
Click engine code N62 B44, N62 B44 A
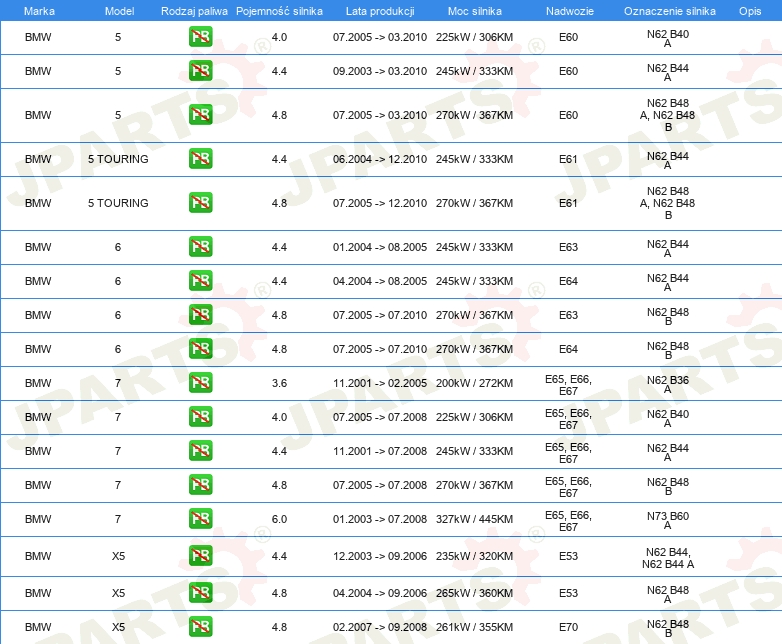coord(668,558)
